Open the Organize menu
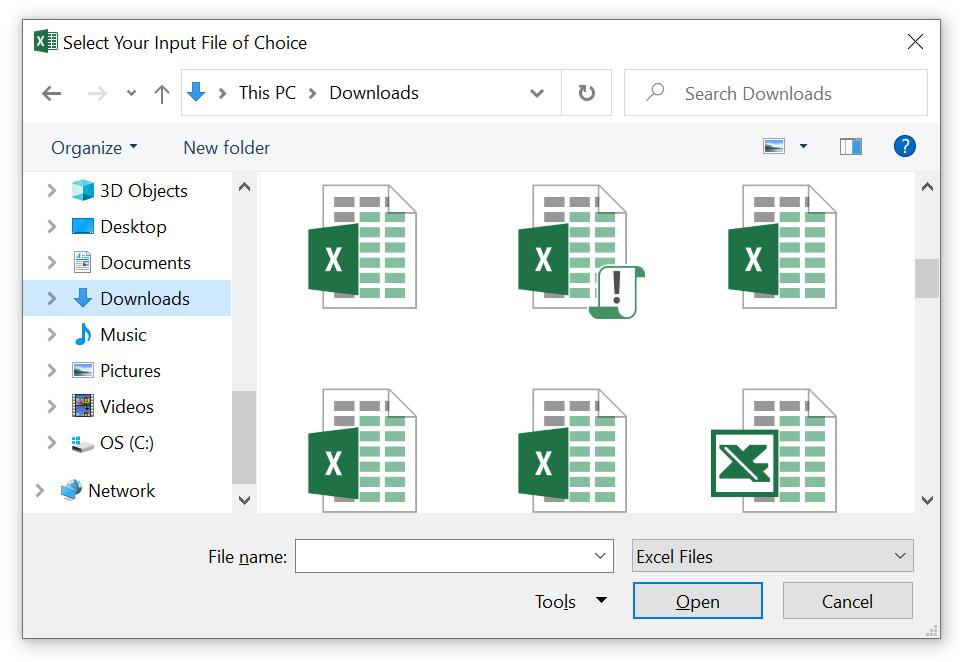Screen dimensions: 967x662 (x=94, y=147)
